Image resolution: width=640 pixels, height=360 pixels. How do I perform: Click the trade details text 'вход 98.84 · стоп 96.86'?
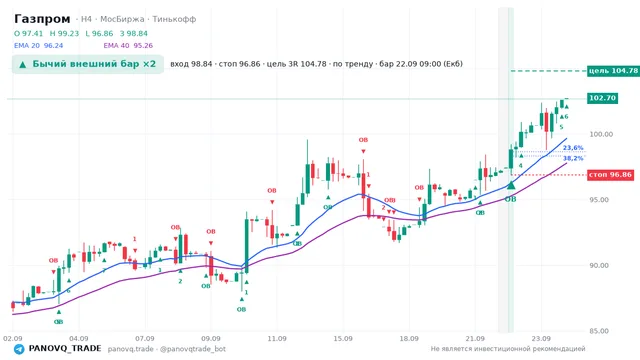(x=215, y=64)
